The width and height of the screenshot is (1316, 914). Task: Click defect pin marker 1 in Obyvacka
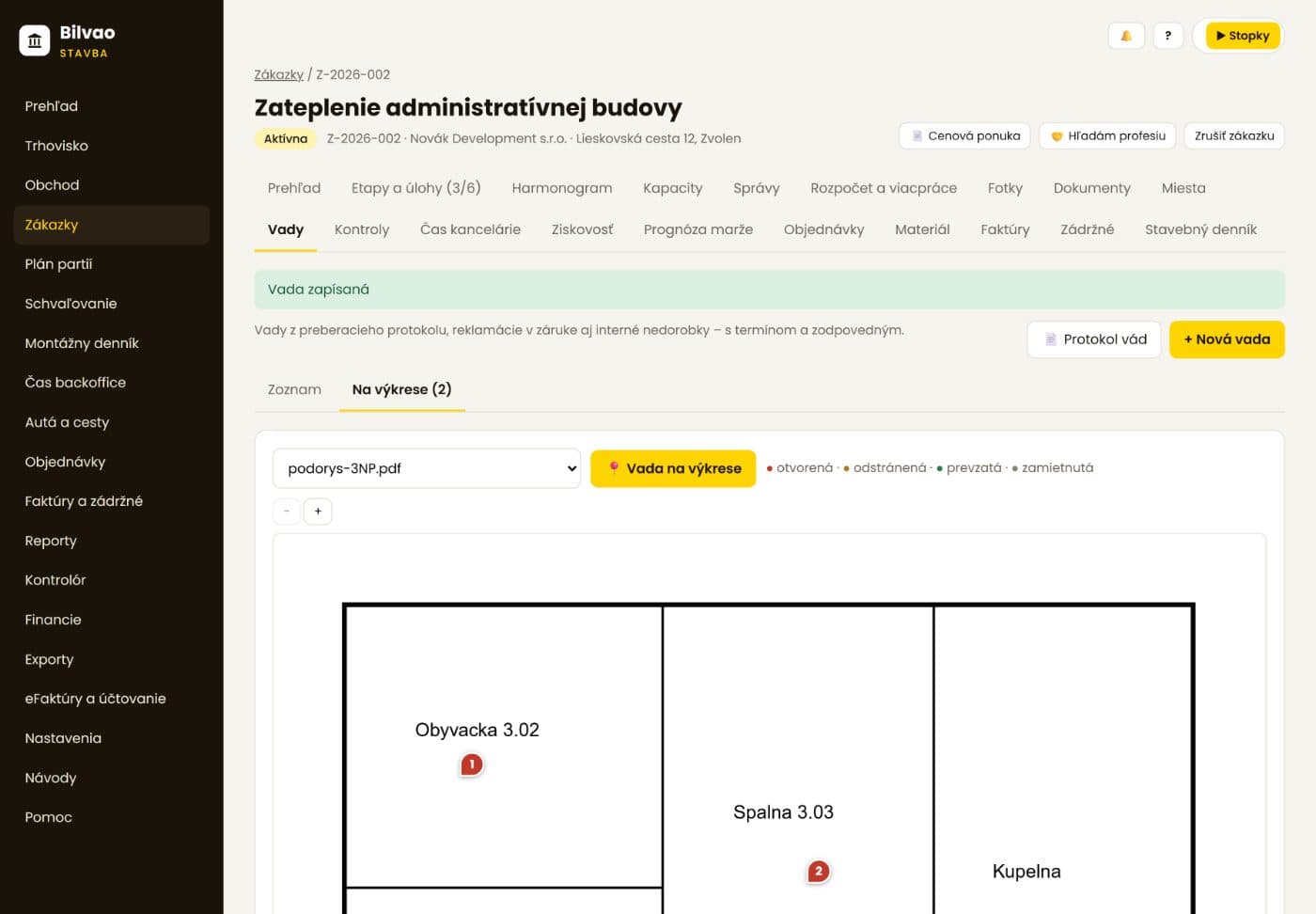[x=472, y=764]
